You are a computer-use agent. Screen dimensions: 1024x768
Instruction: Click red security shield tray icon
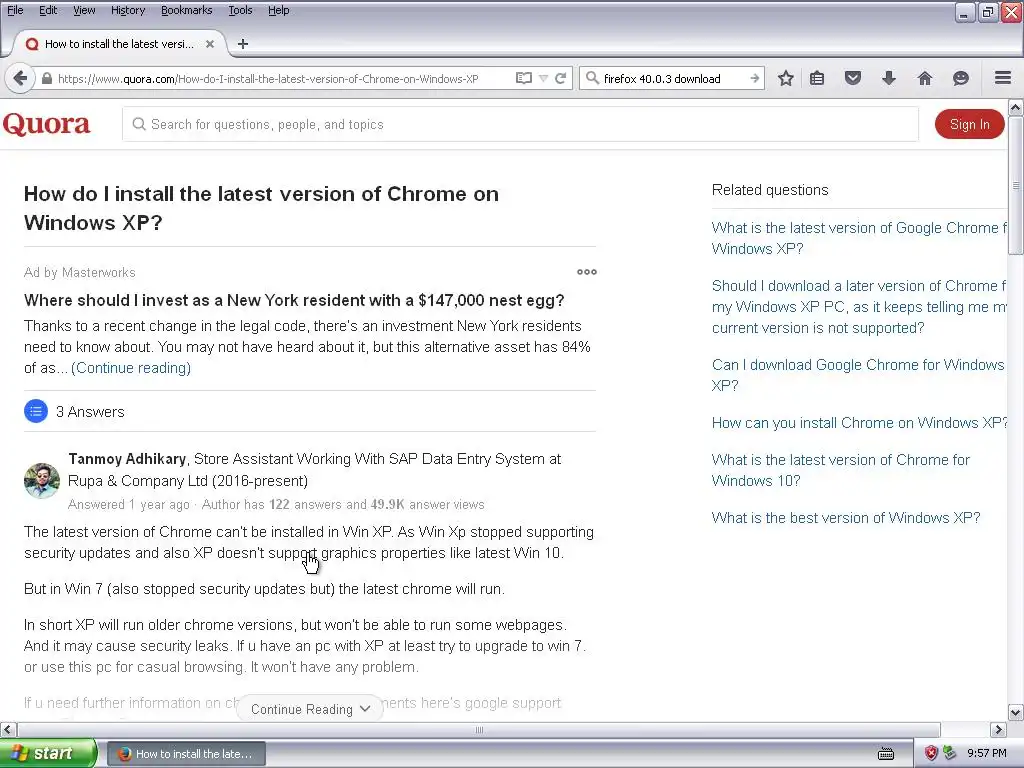(x=931, y=753)
